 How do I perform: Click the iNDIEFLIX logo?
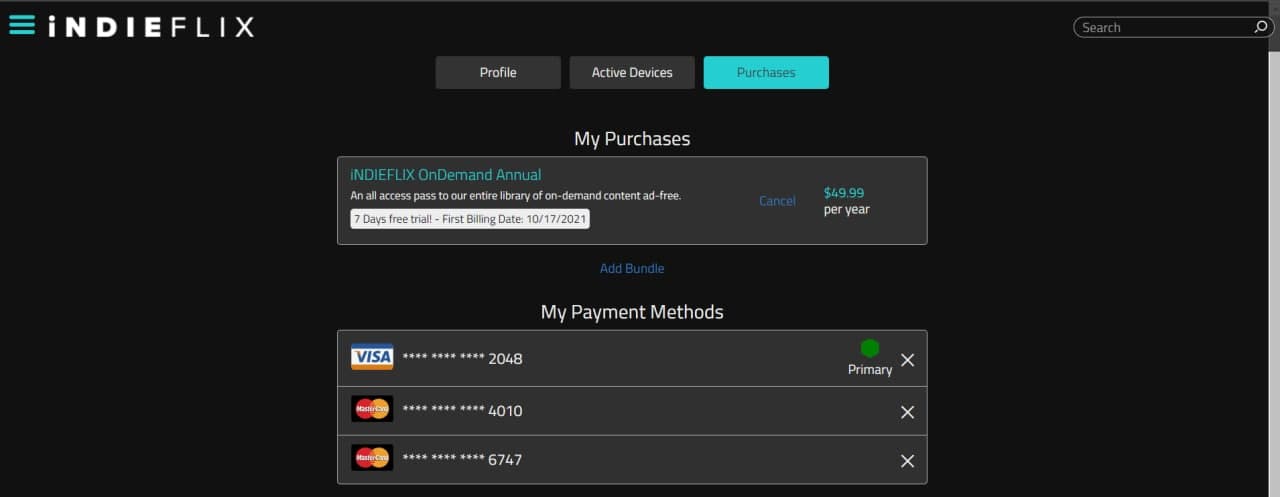[x=151, y=27]
